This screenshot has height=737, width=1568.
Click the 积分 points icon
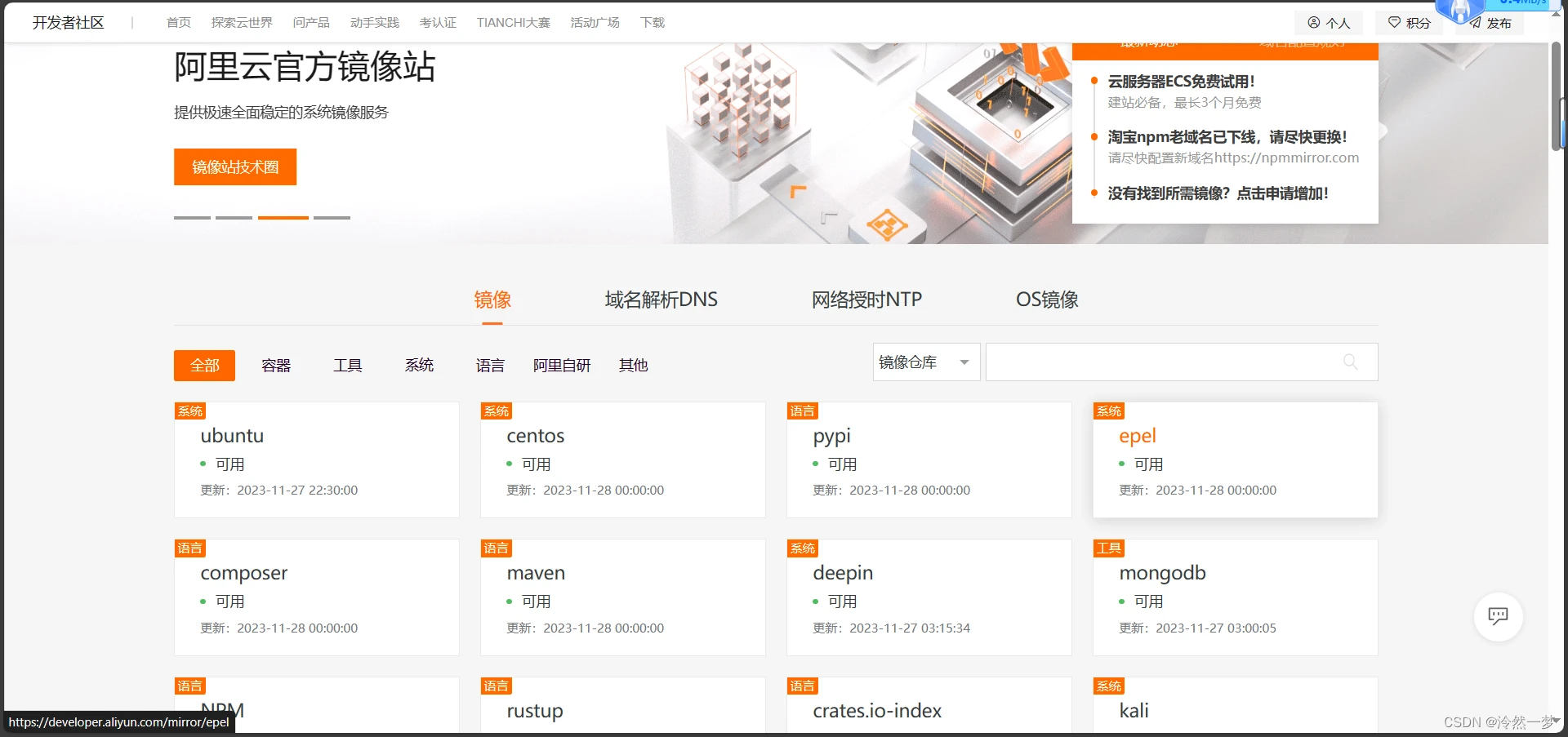pyautogui.click(x=1394, y=23)
